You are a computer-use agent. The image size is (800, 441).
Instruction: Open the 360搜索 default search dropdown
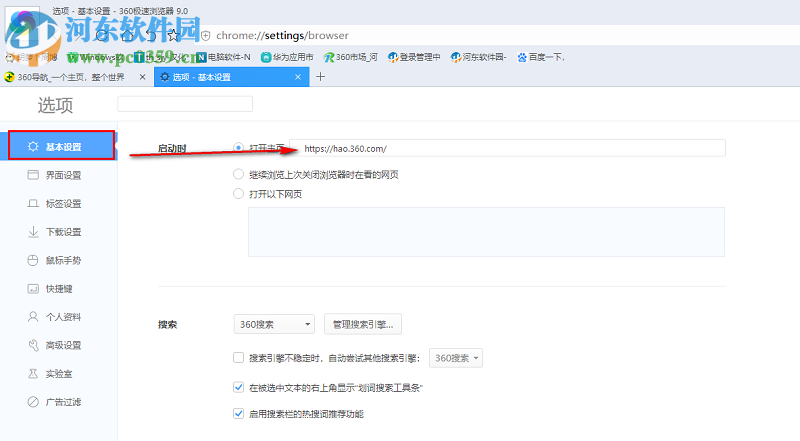pos(274,324)
